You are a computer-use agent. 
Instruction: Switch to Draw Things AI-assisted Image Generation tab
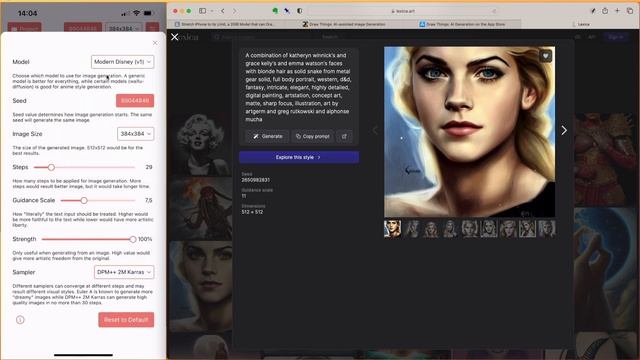[x=344, y=24]
